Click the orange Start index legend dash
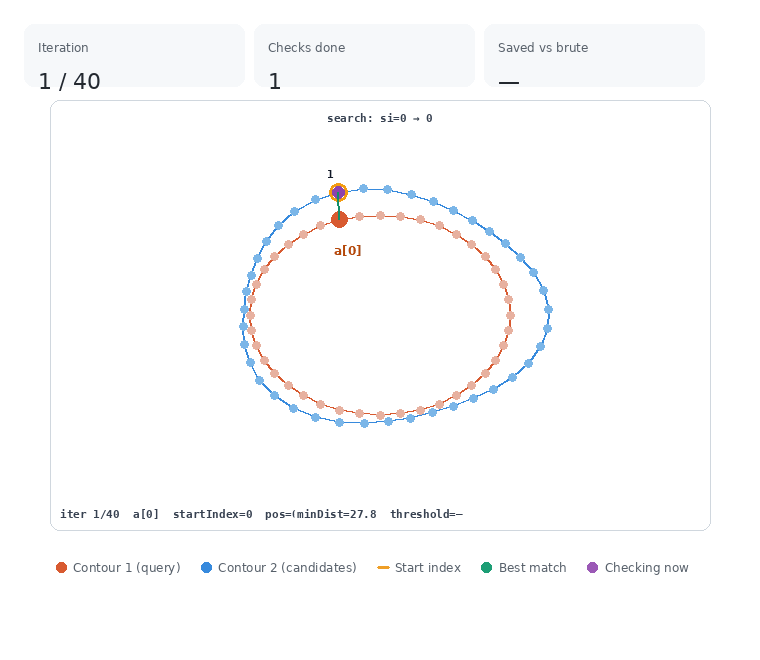760x660 pixels. 383,567
